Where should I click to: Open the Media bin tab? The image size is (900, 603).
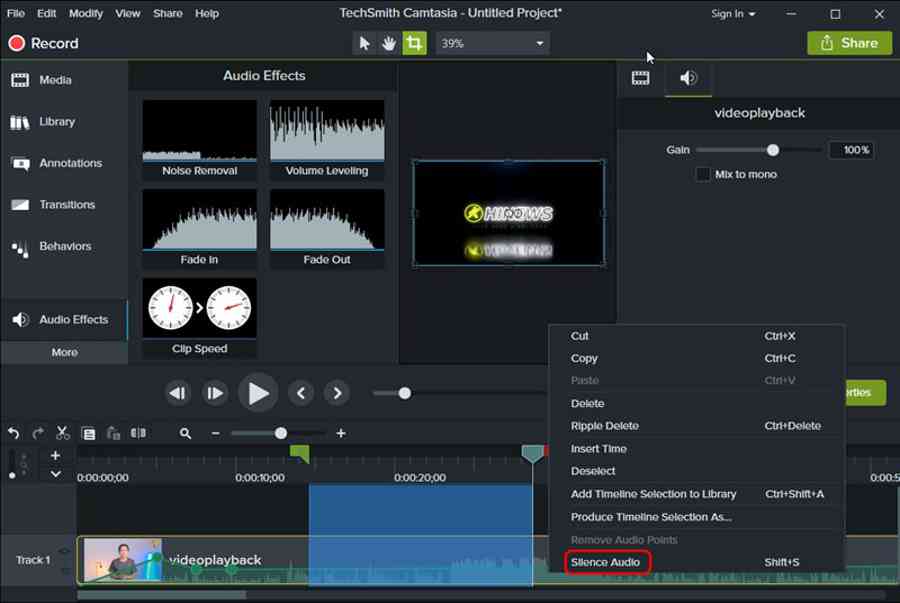tap(64, 80)
